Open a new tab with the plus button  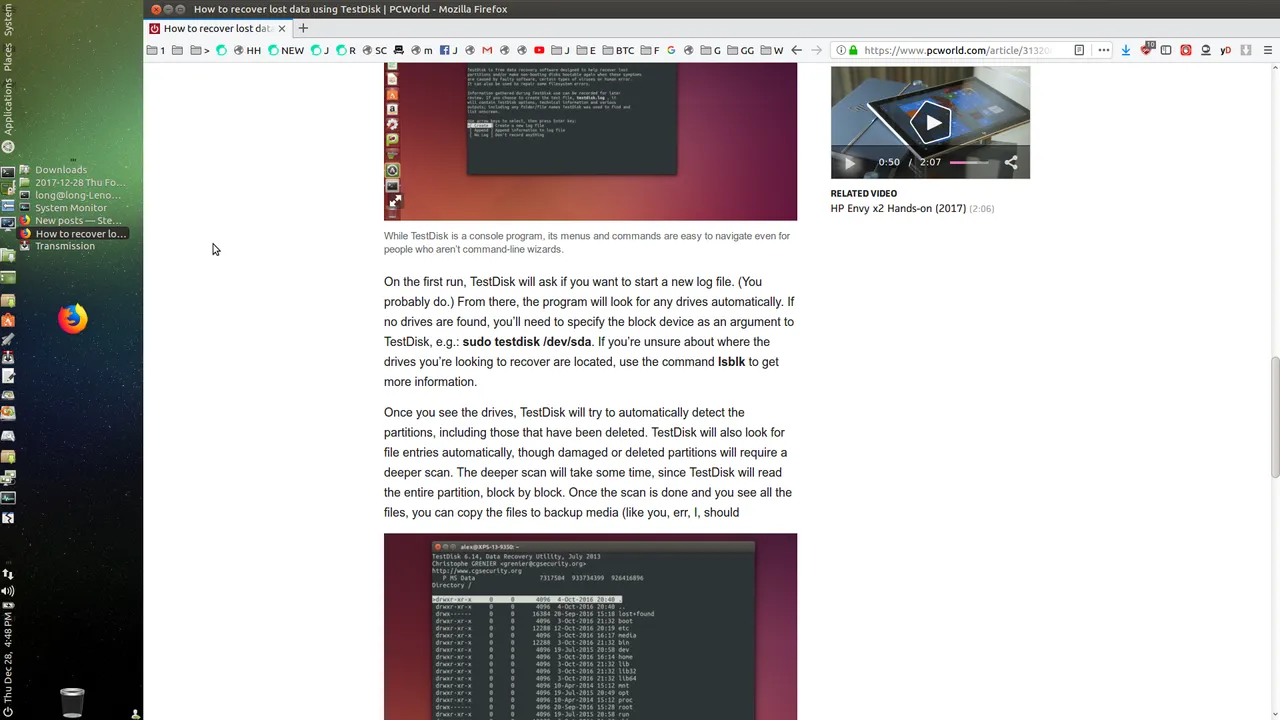click(x=303, y=28)
